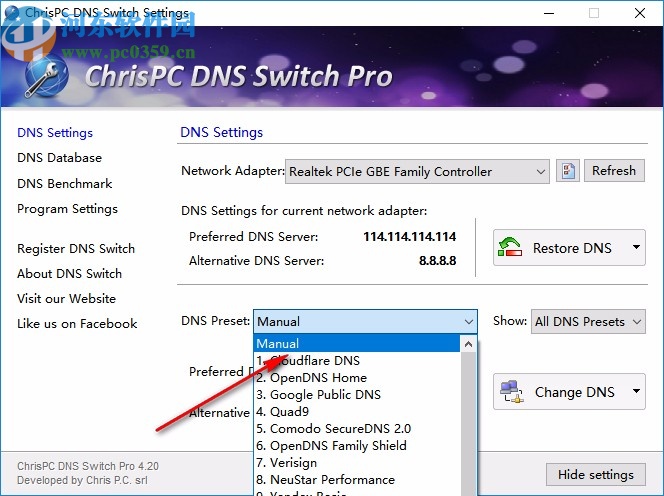Click Register DNS Switch link
The width and height of the screenshot is (664, 496).
(x=76, y=249)
